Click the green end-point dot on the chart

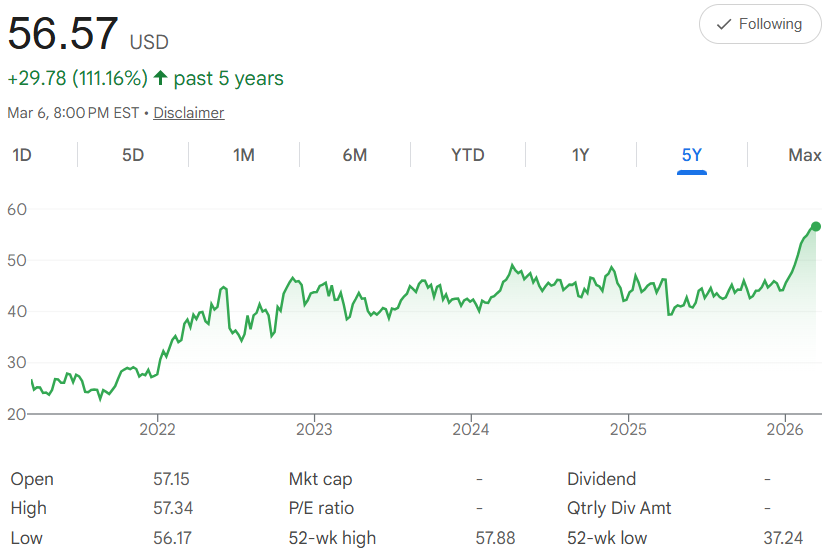click(x=816, y=226)
